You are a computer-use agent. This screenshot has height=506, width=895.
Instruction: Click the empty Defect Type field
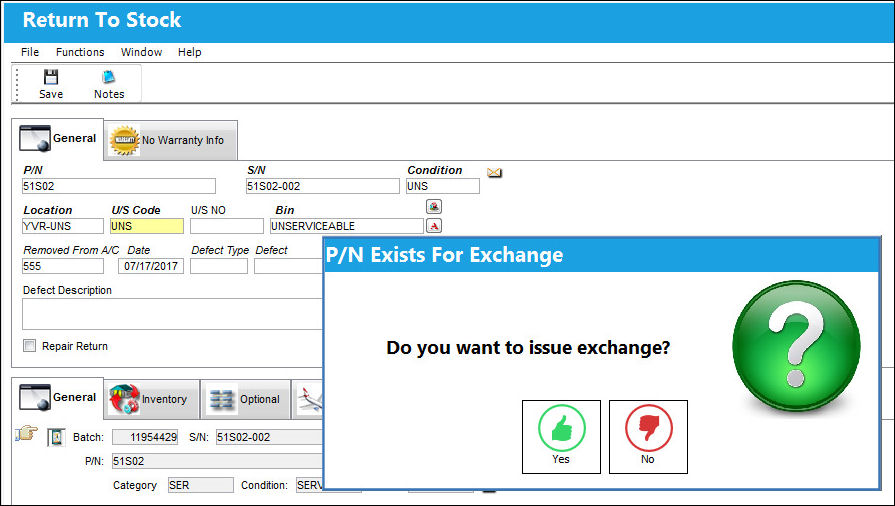pos(219,266)
